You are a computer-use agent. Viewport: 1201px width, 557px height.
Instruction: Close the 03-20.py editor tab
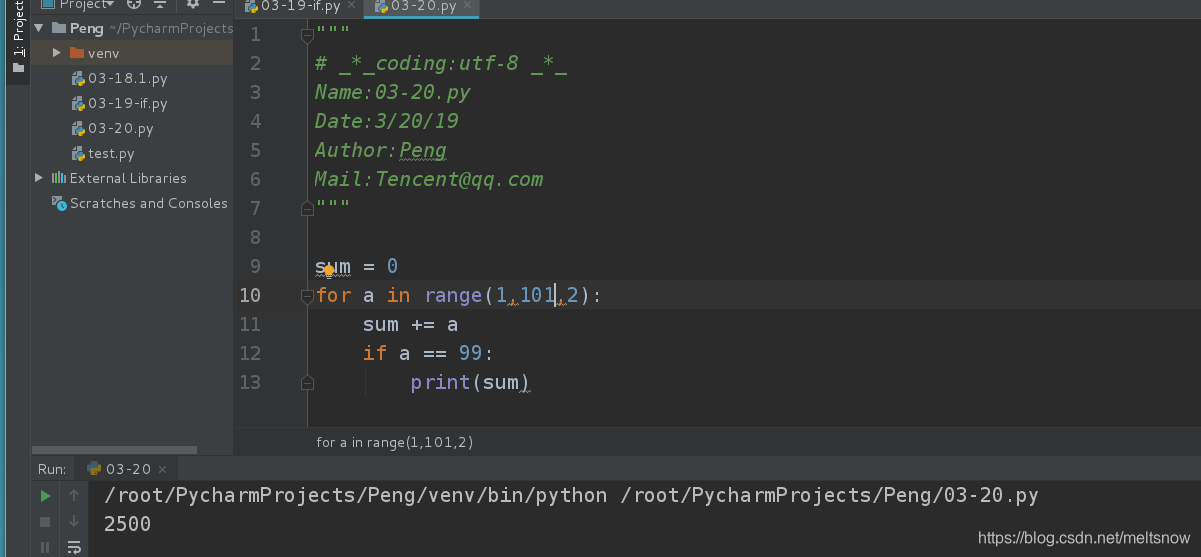point(469,6)
